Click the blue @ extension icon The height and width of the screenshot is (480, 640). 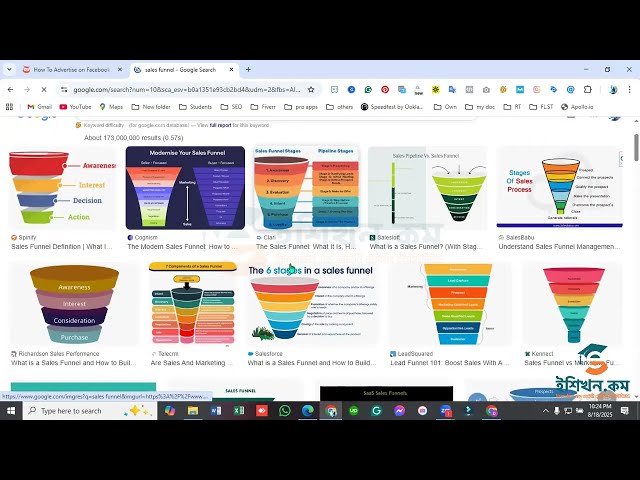point(570,89)
